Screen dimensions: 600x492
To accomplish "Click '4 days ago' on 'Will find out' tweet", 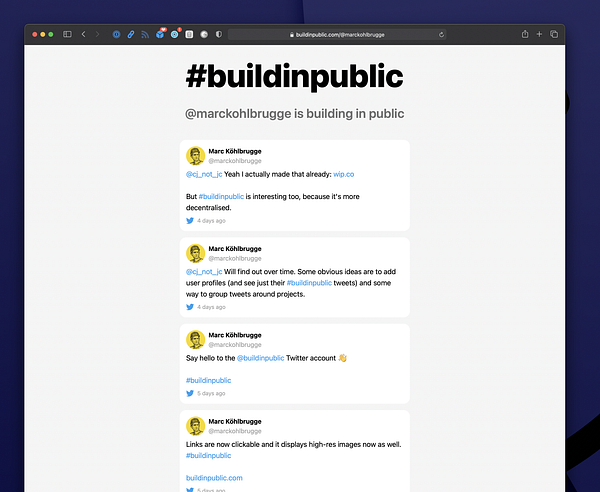I will (x=211, y=307).
